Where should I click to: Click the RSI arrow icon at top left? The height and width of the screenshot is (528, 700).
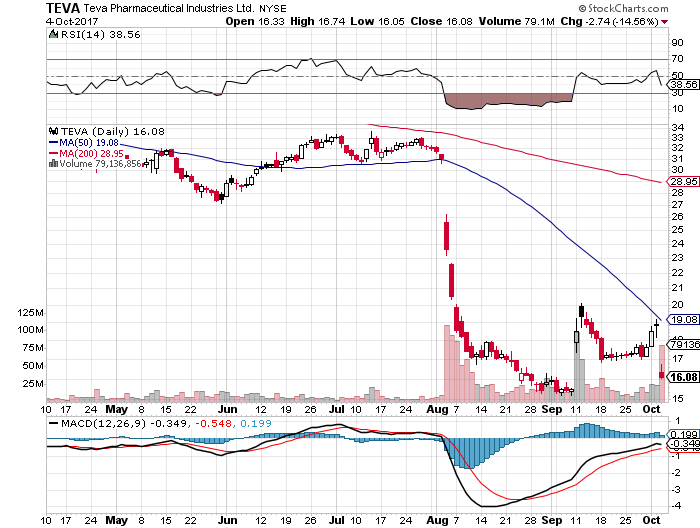pos(52,36)
